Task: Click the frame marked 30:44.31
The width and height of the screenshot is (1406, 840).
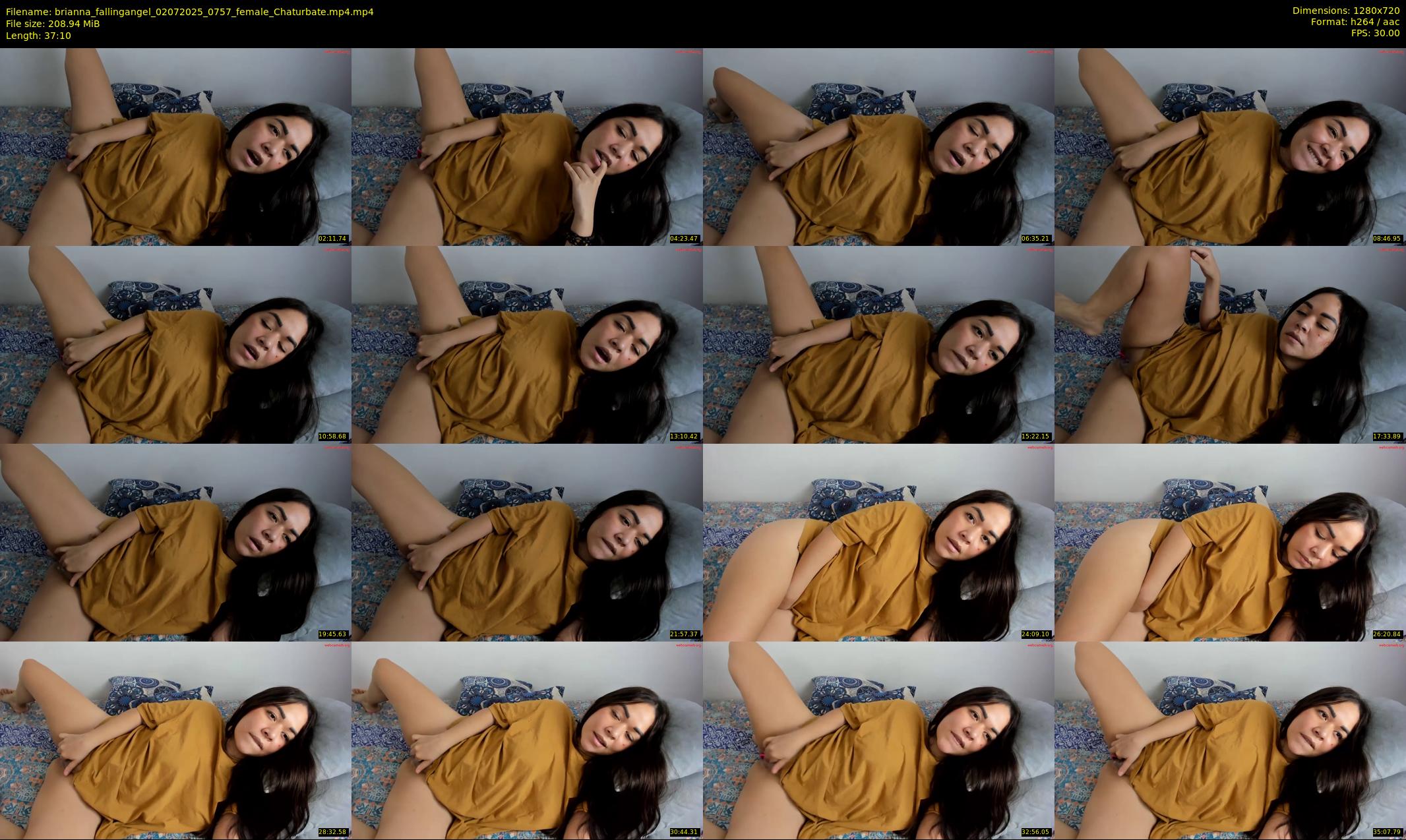Action: click(527, 740)
